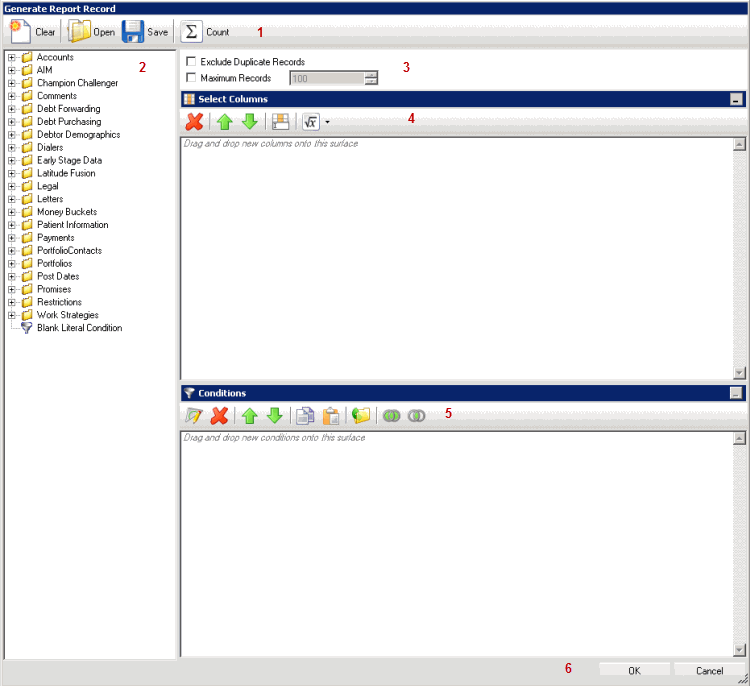Expand the Payments folder node
This screenshot has height=686, width=750.
click(x=11, y=238)
